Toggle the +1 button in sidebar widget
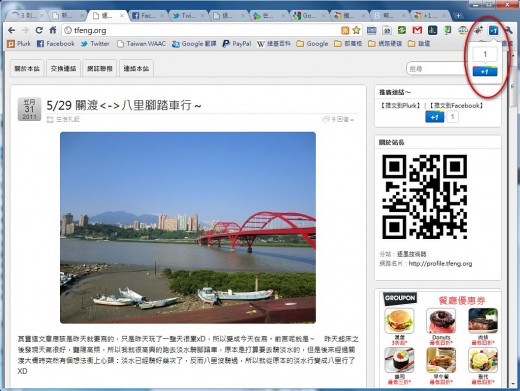The width and height of the screenshot is (520, 391). pos(435,117)
